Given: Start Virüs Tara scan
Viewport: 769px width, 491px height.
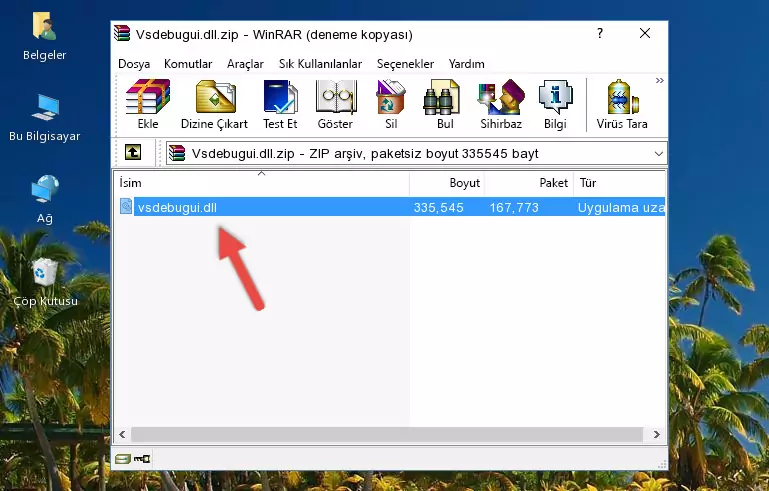Looking at the screenshot, I should pyautogui.click(x=622, y=104).
